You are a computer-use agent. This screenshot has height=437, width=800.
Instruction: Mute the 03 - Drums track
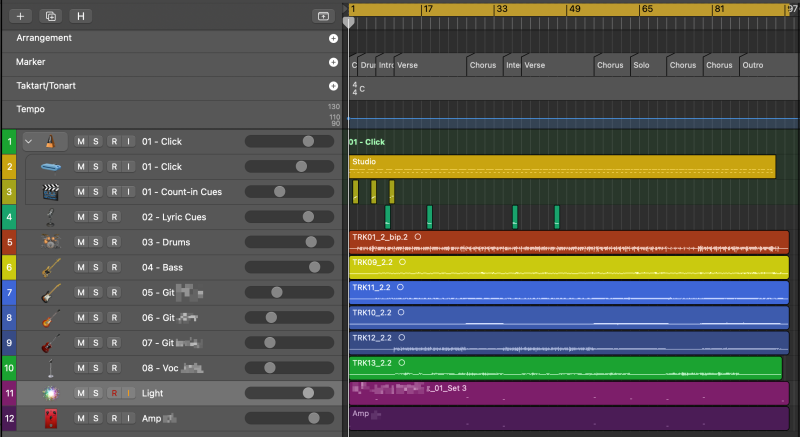click(x=81, y=242)
